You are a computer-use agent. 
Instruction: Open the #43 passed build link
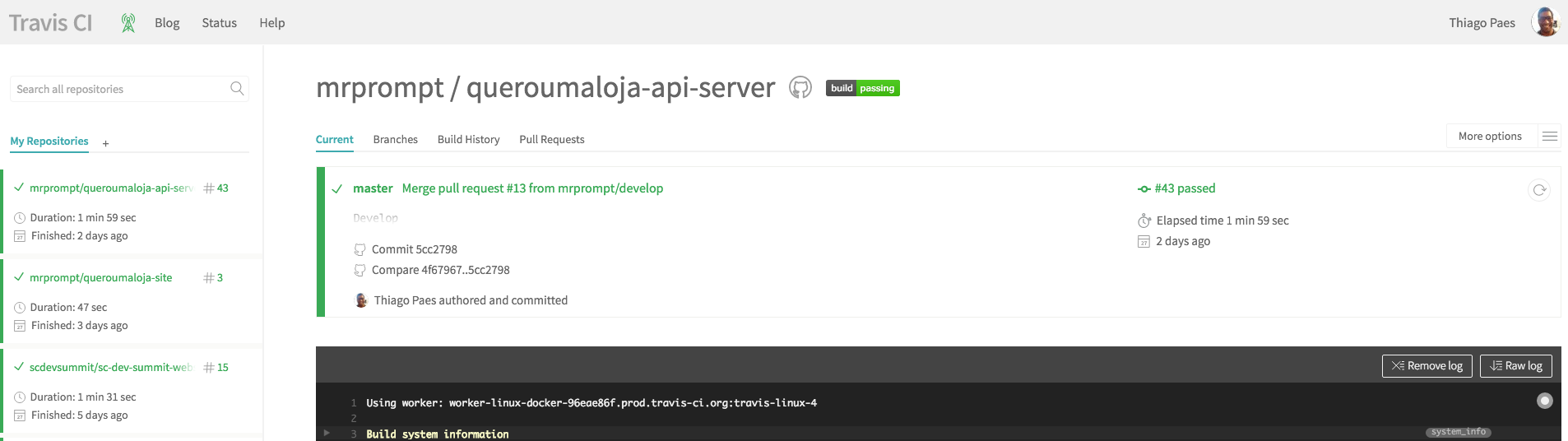tap(1185, 188)
